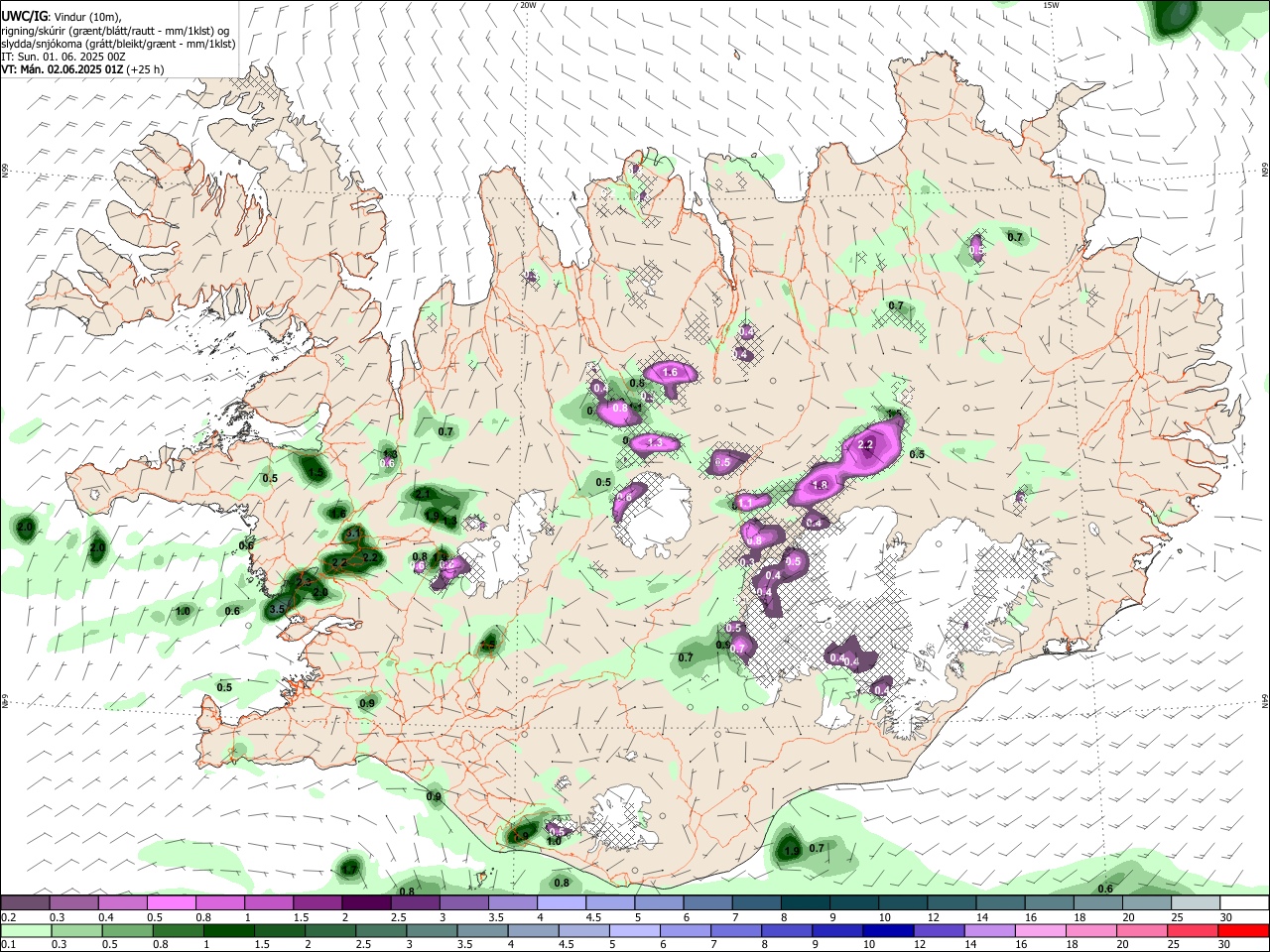This screenshot has height=952, width=1270.
Task: Click the "rigning/skúrir" legend description line
Action: tap(117, 31)
